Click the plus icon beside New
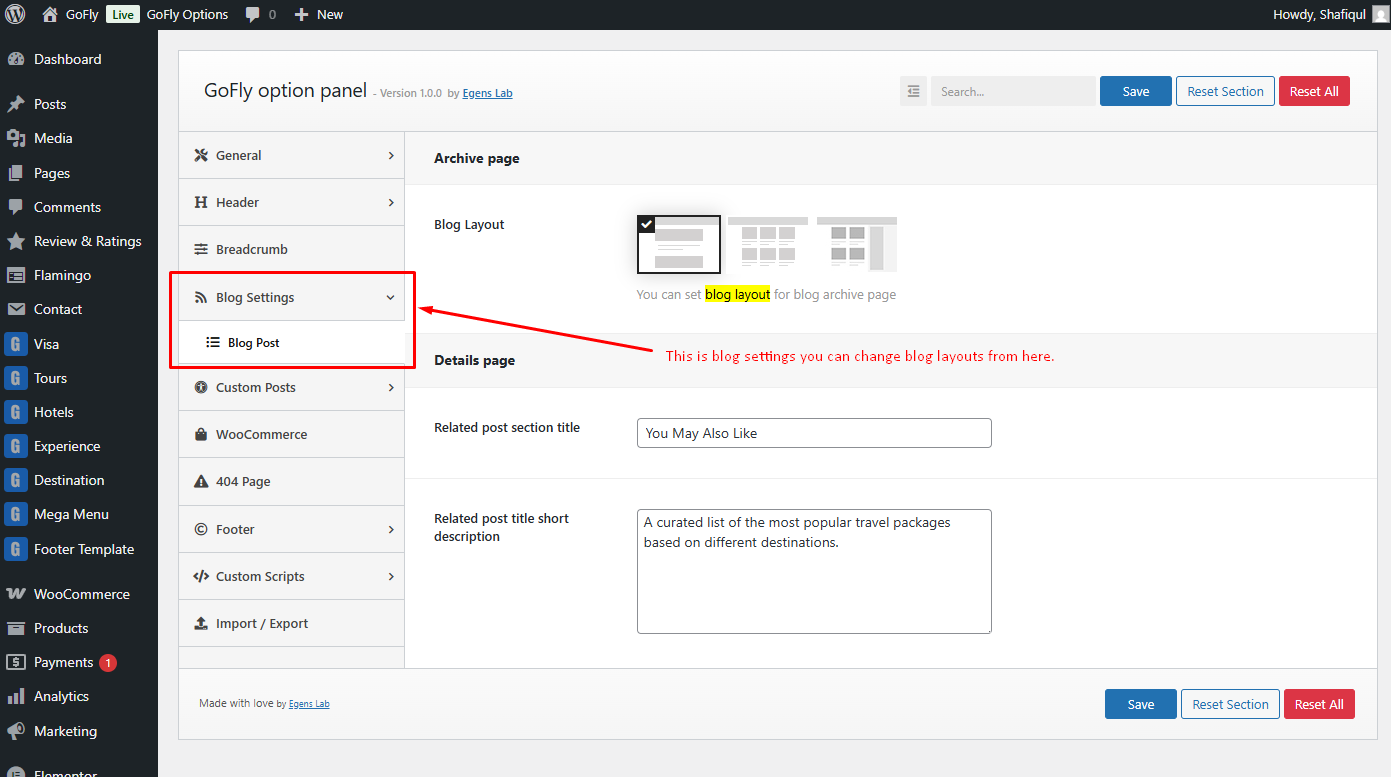Image resolution: width=1391 pixels, height=777 pixels. [x=301, y=14]
